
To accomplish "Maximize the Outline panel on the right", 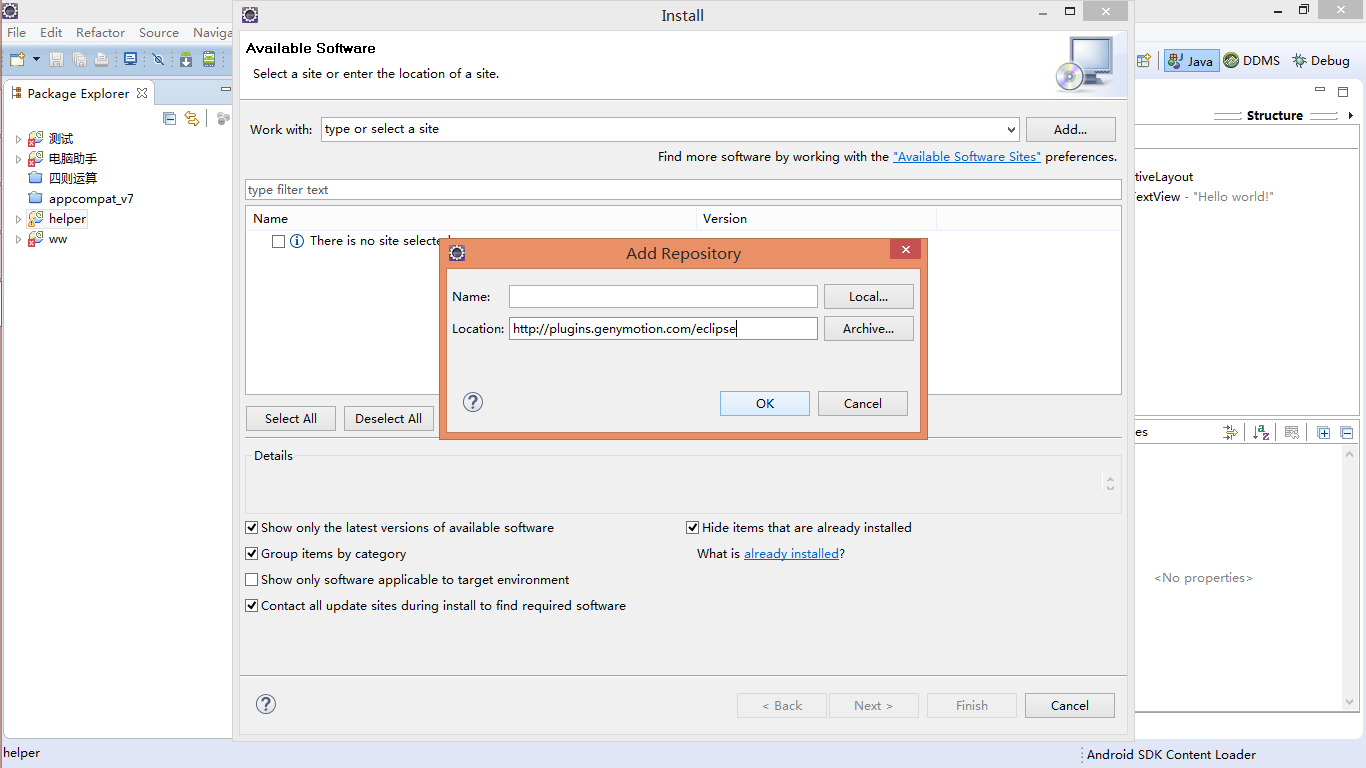I will pyautogui.click(x=1343, y=91).
